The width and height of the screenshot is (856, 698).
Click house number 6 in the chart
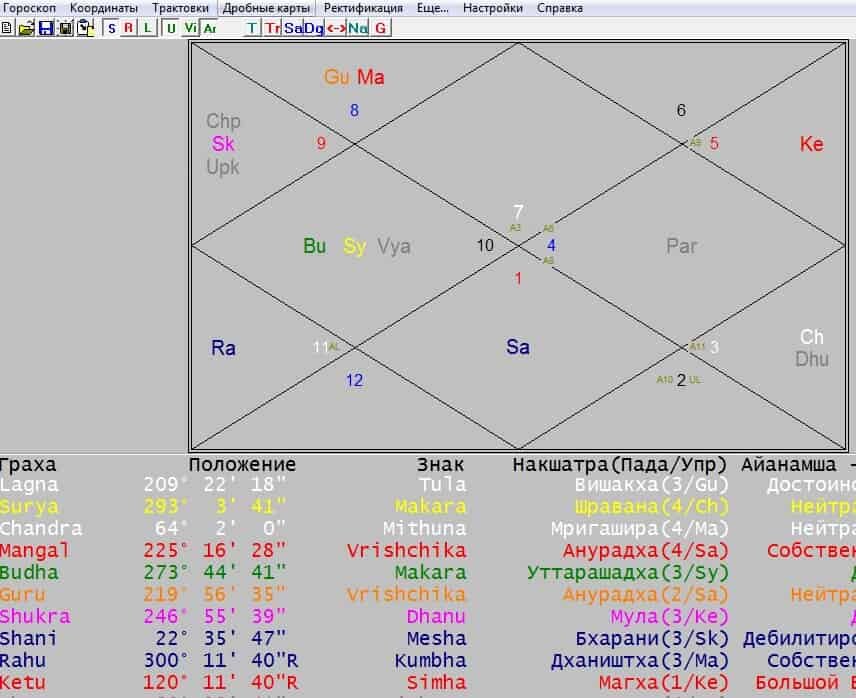(x=681, y=110)
